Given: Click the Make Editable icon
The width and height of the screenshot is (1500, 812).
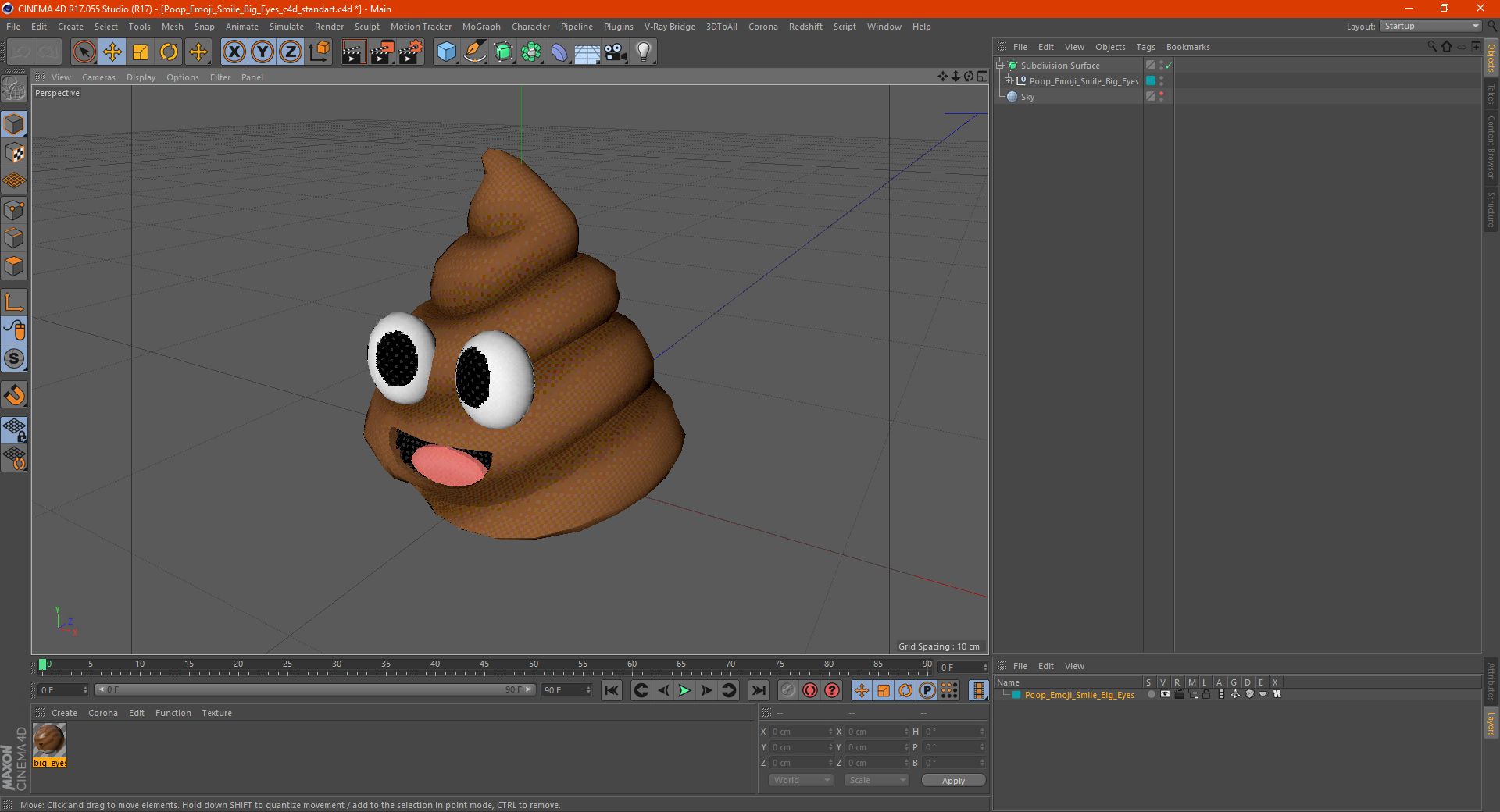Looking at the screenshot, I should pos(14,89).
